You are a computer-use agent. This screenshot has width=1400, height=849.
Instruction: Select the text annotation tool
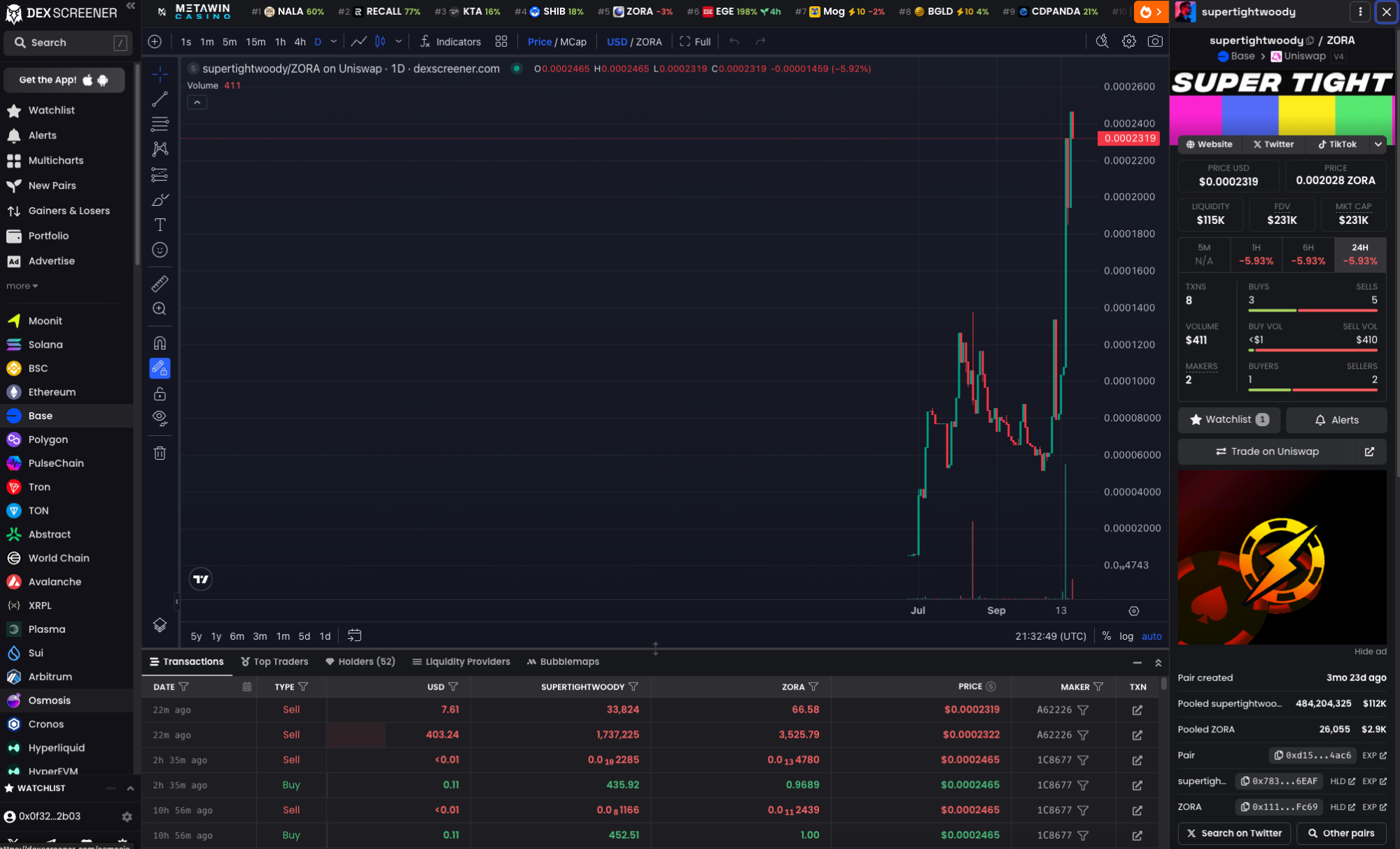[160, 225]
